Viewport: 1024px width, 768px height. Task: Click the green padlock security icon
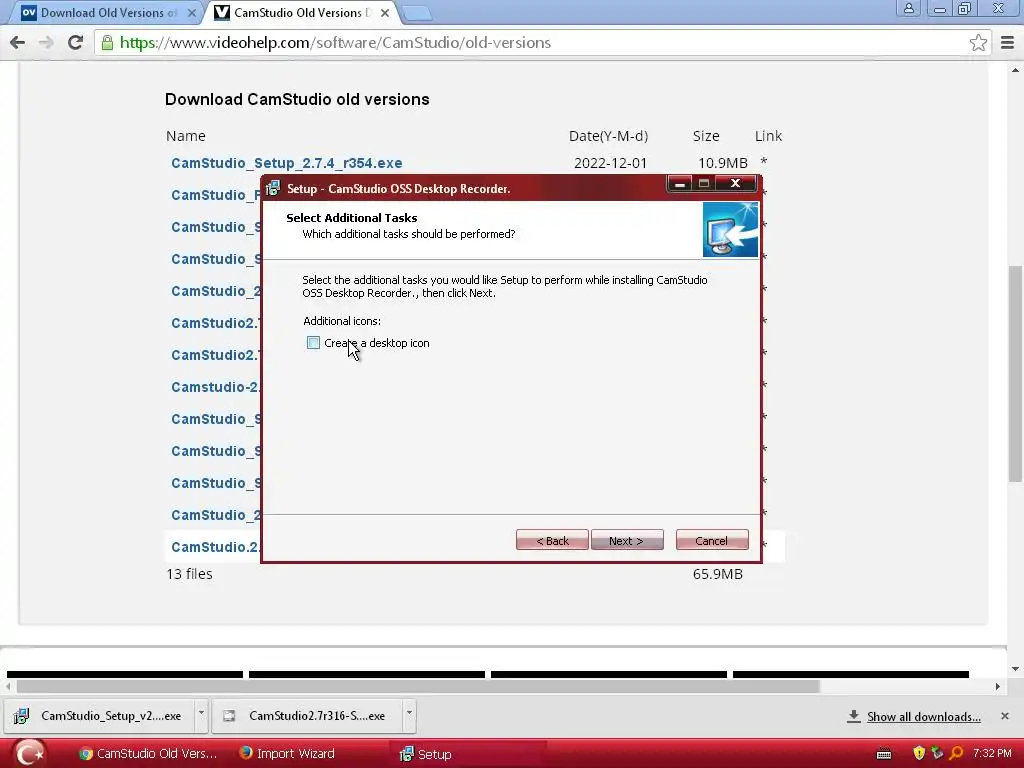(108, 42)
